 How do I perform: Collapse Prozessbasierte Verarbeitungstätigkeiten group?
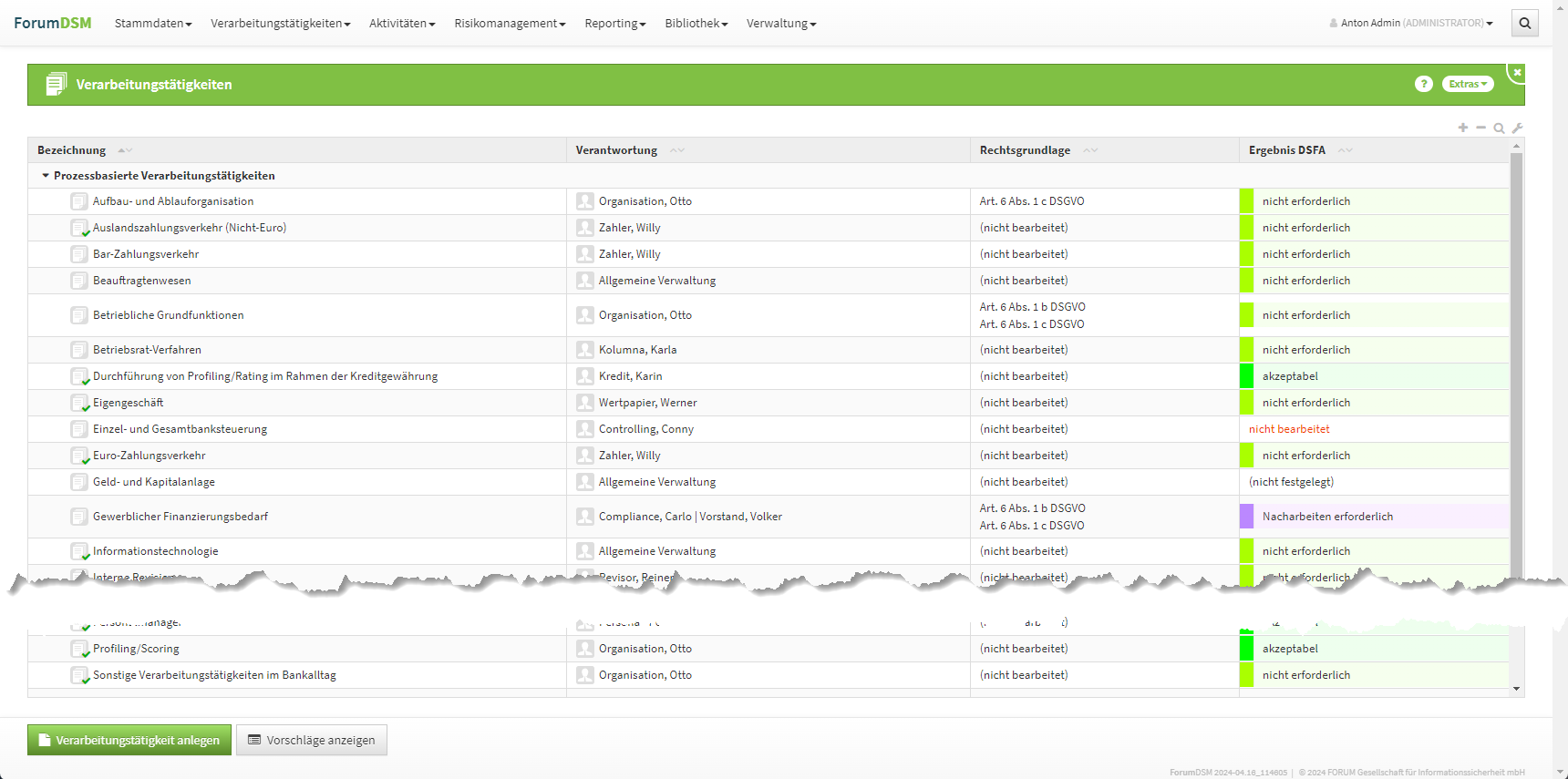46,176
